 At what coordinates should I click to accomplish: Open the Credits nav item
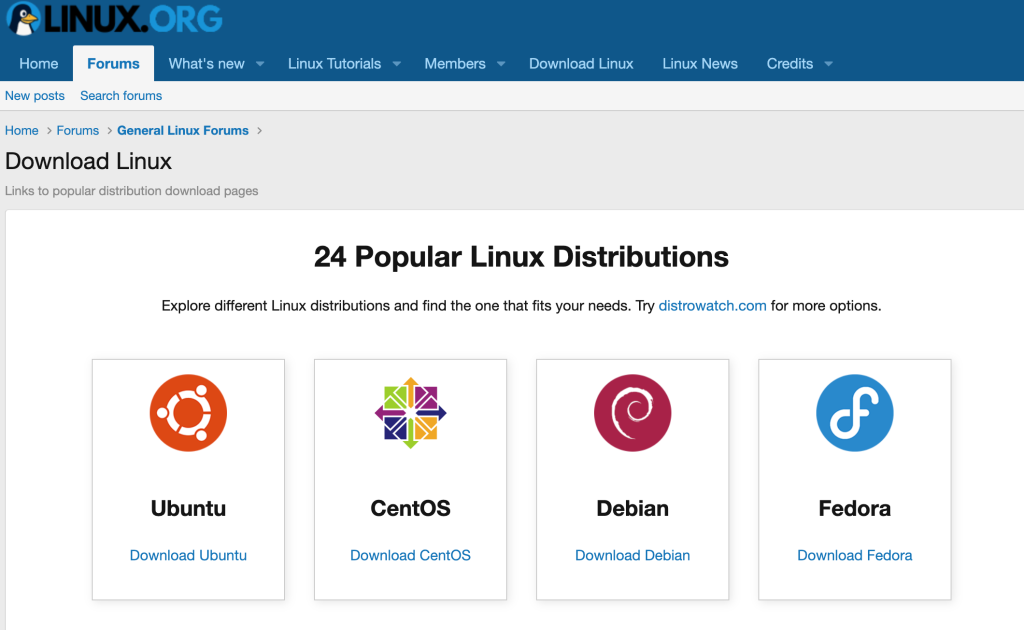(790, 63)
